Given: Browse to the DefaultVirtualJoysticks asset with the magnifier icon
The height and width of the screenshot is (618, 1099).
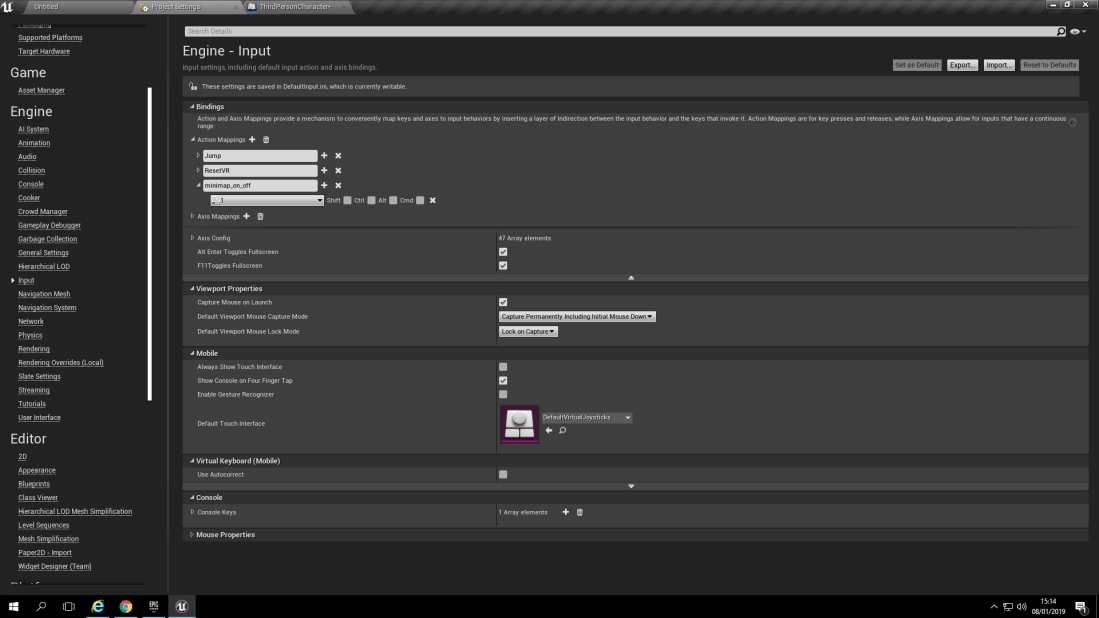Looking at the screenshot, I should [562, 430].
